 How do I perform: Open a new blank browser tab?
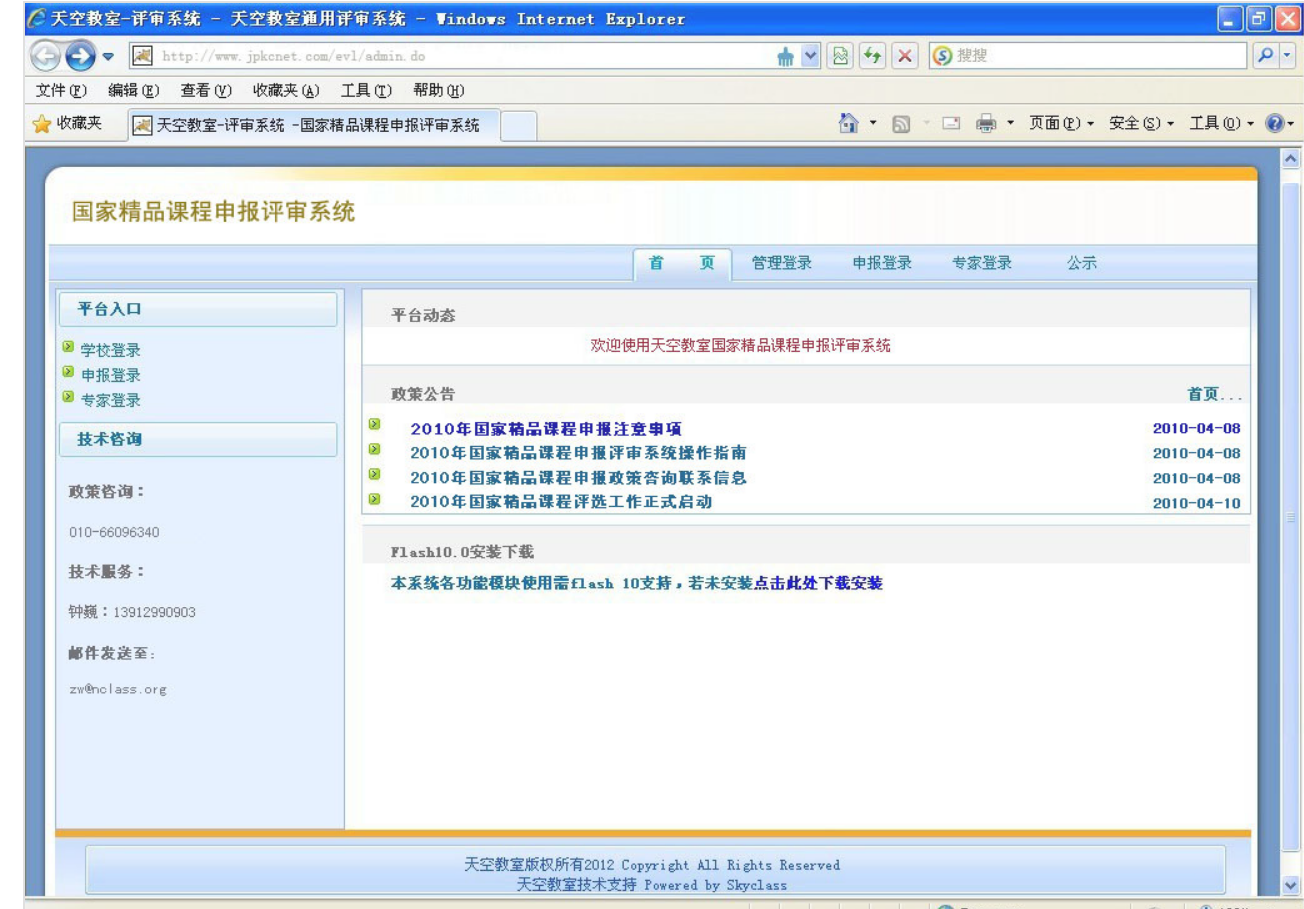pos(517,125)
